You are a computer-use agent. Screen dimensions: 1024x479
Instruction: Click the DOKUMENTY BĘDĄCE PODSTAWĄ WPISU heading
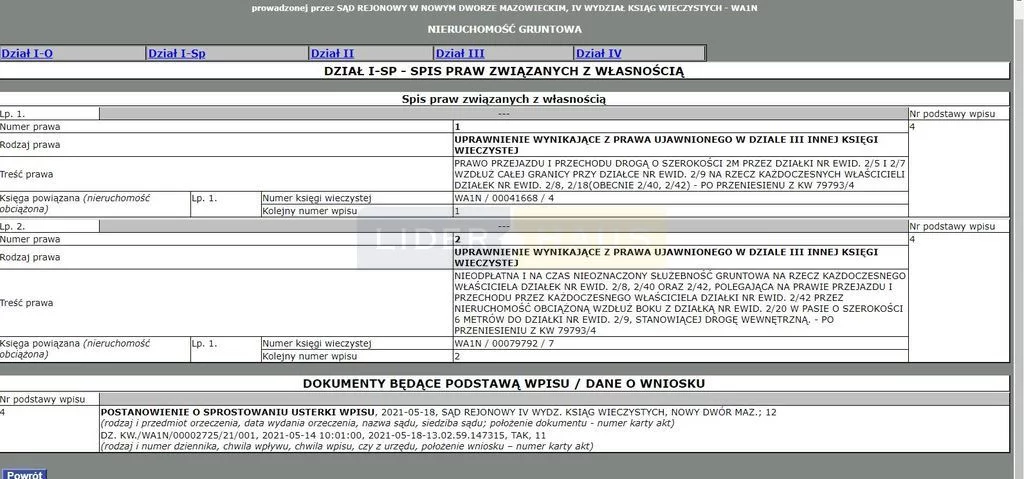pos(504,384)
